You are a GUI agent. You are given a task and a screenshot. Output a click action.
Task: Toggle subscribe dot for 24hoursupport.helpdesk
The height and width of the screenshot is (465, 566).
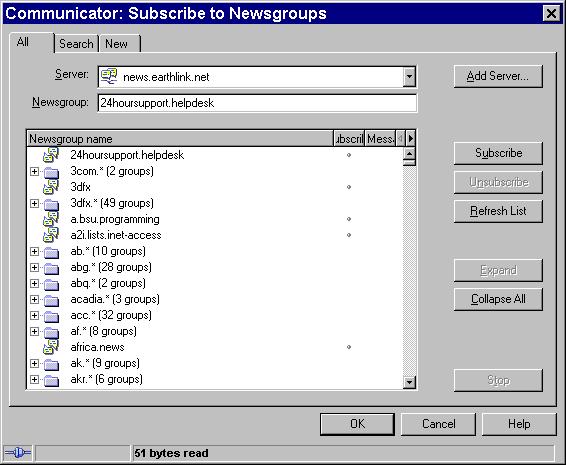point(349,155)
